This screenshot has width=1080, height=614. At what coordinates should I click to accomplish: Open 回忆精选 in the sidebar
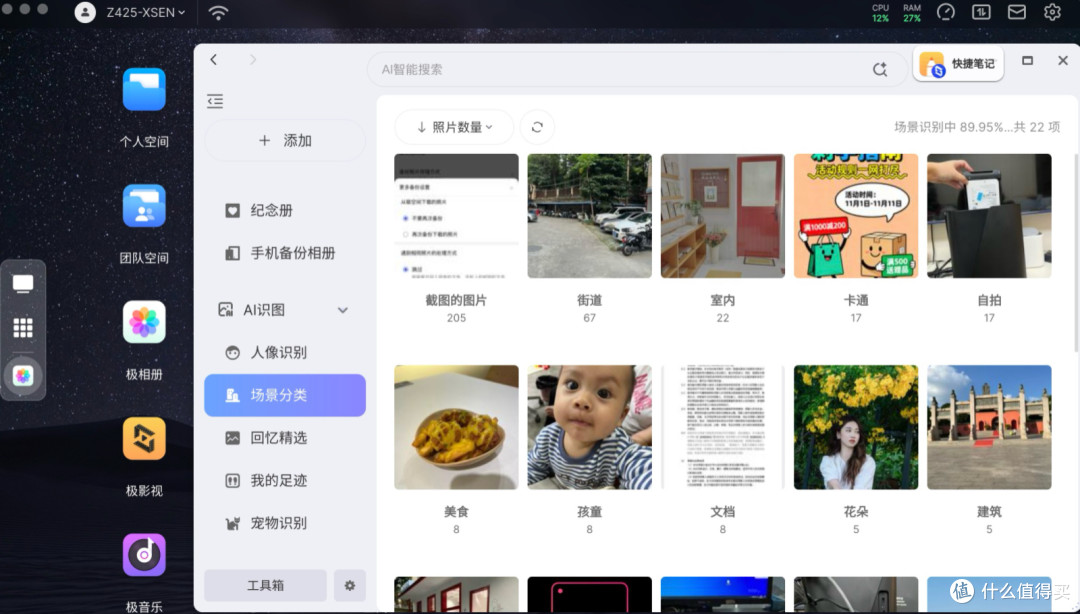tap(284, 438)
